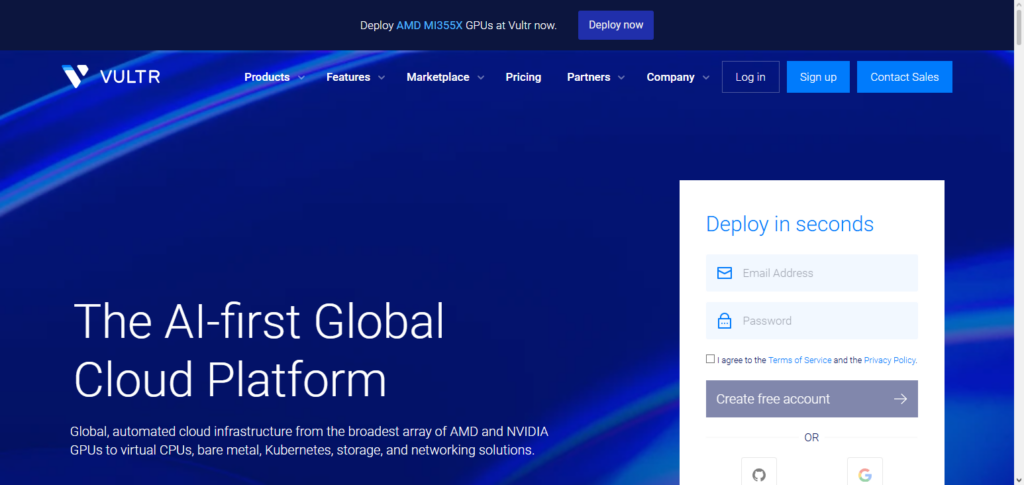This screenshot has width=1024, height=485.
Task: Expand the Company menu chevron
Action: click(706, 78)
